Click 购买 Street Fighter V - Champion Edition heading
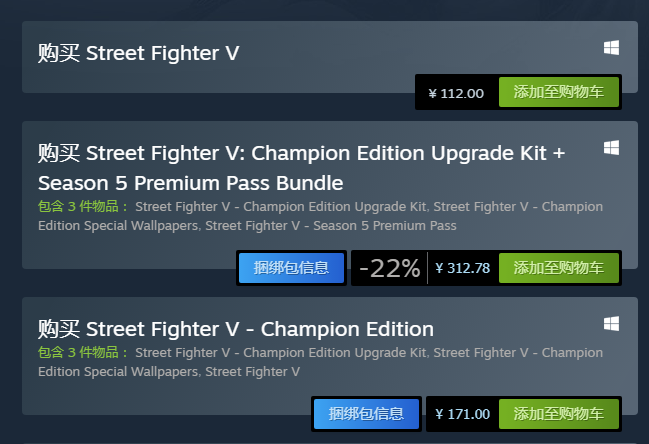 coord(236,329)
